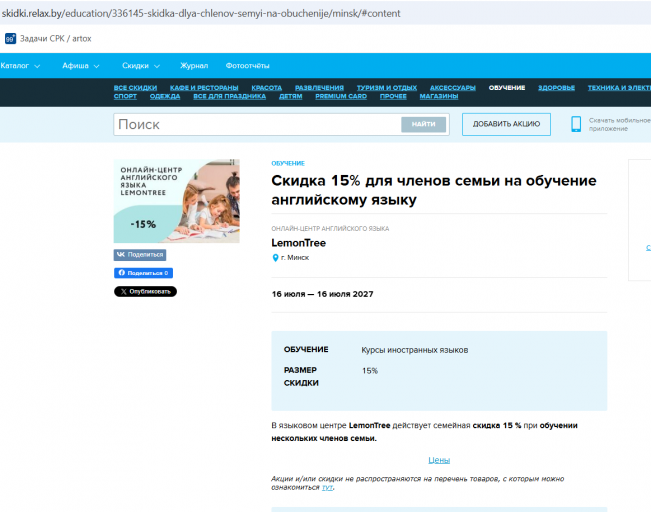The height and width of the screenshot is (512, 651).
Task: Go to ТУРИЗМ И ОТДЫХ category
Action: click(387, 88)
